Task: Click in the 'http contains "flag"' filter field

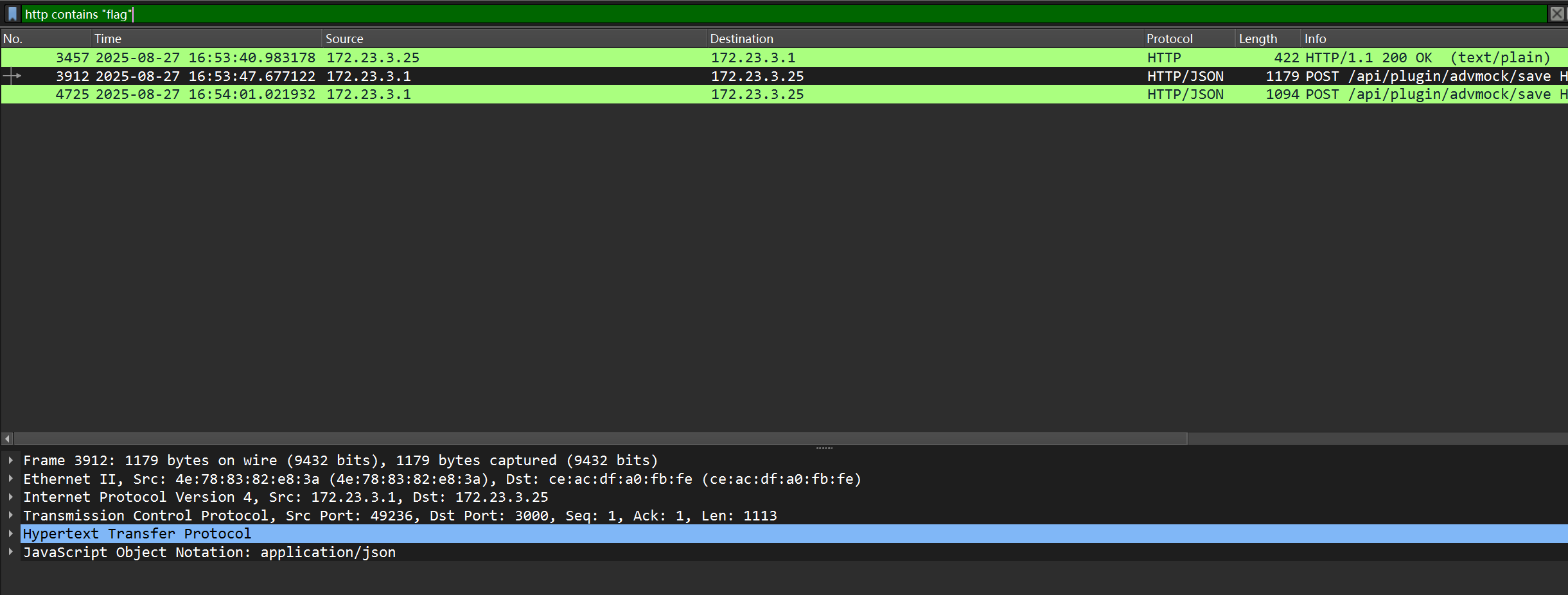Action: coord(771,14)
